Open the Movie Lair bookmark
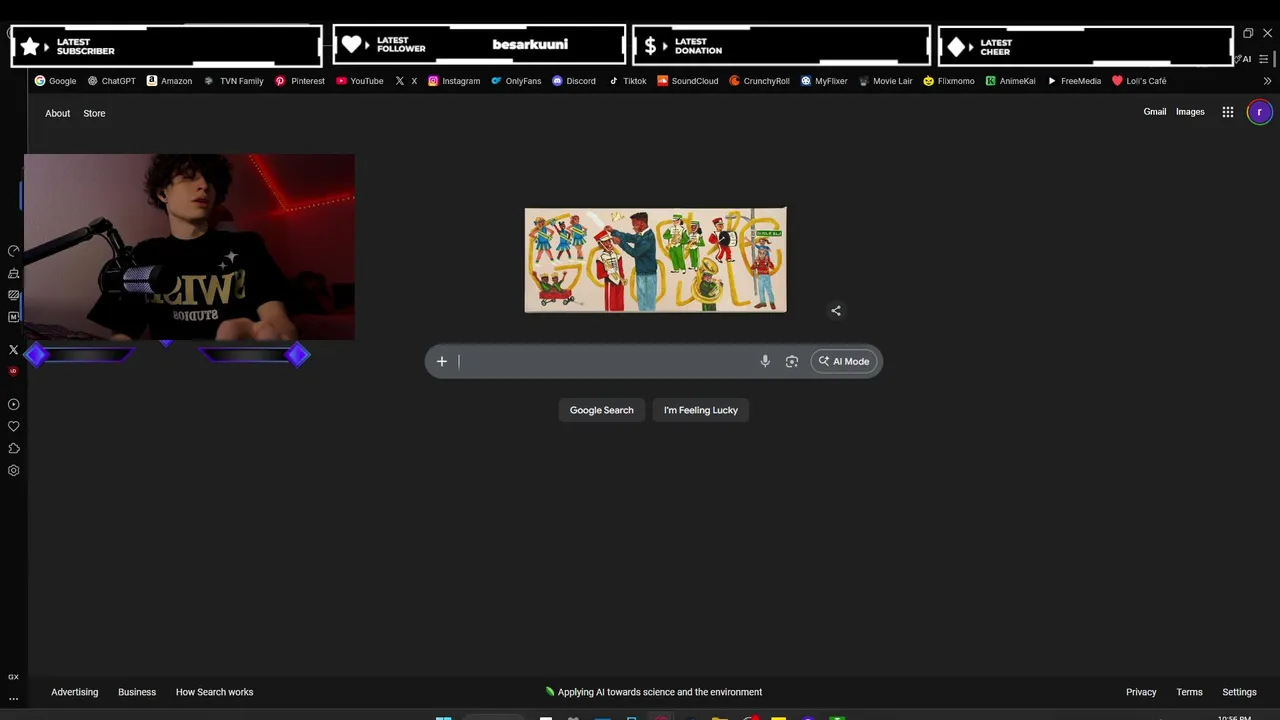Viewport: 1280px width, 720px height. pos(885,81)
